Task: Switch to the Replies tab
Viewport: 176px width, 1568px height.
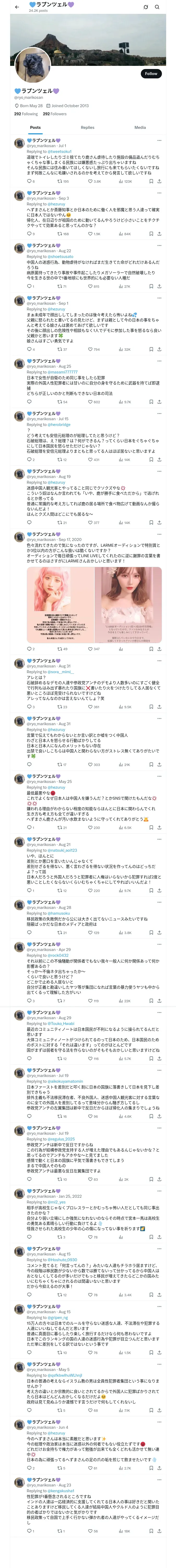Action: point(87,127)
